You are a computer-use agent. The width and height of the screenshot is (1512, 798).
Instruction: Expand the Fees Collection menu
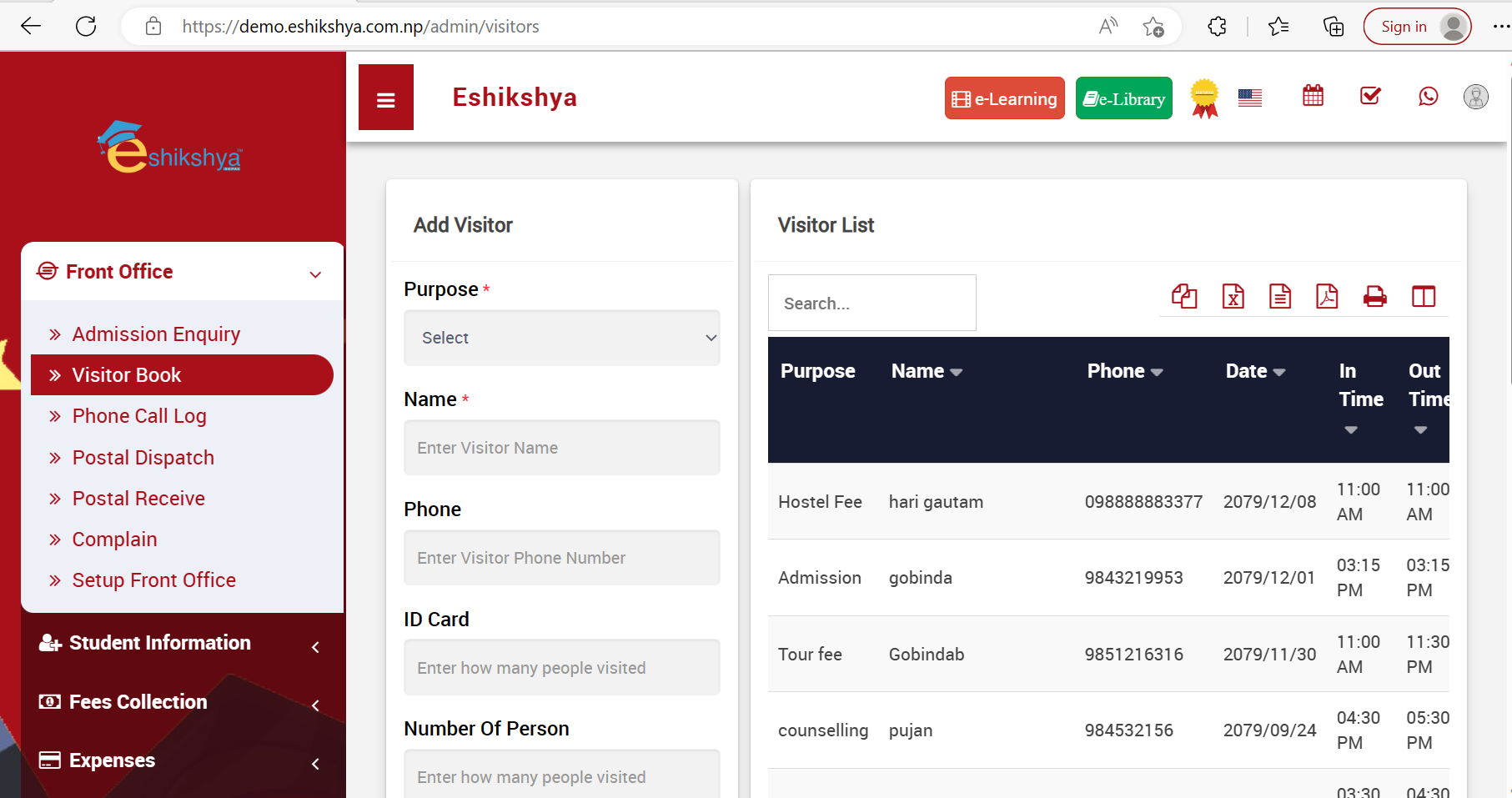[x=179, y=702]
